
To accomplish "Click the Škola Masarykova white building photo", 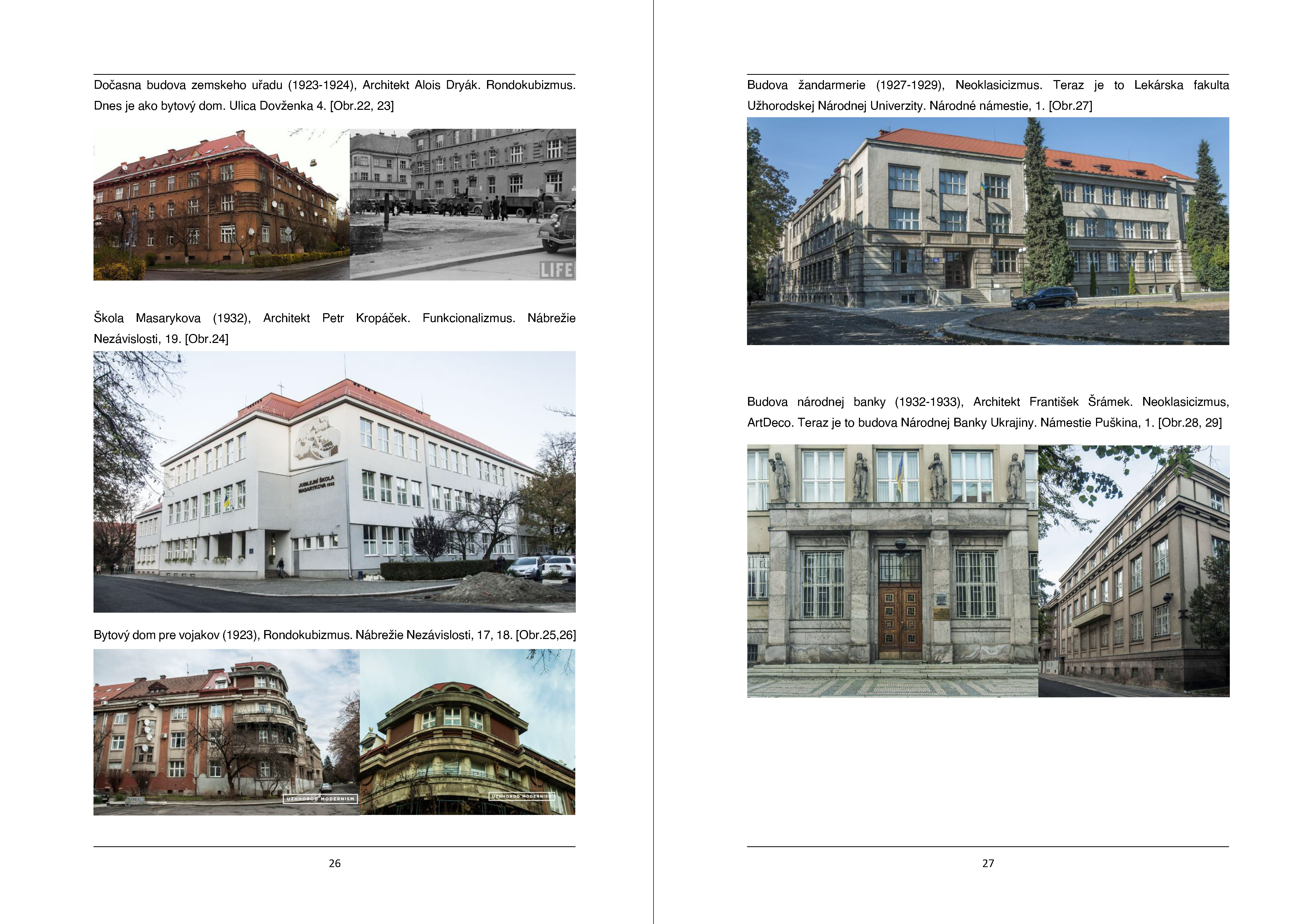I will pos(334,482).
